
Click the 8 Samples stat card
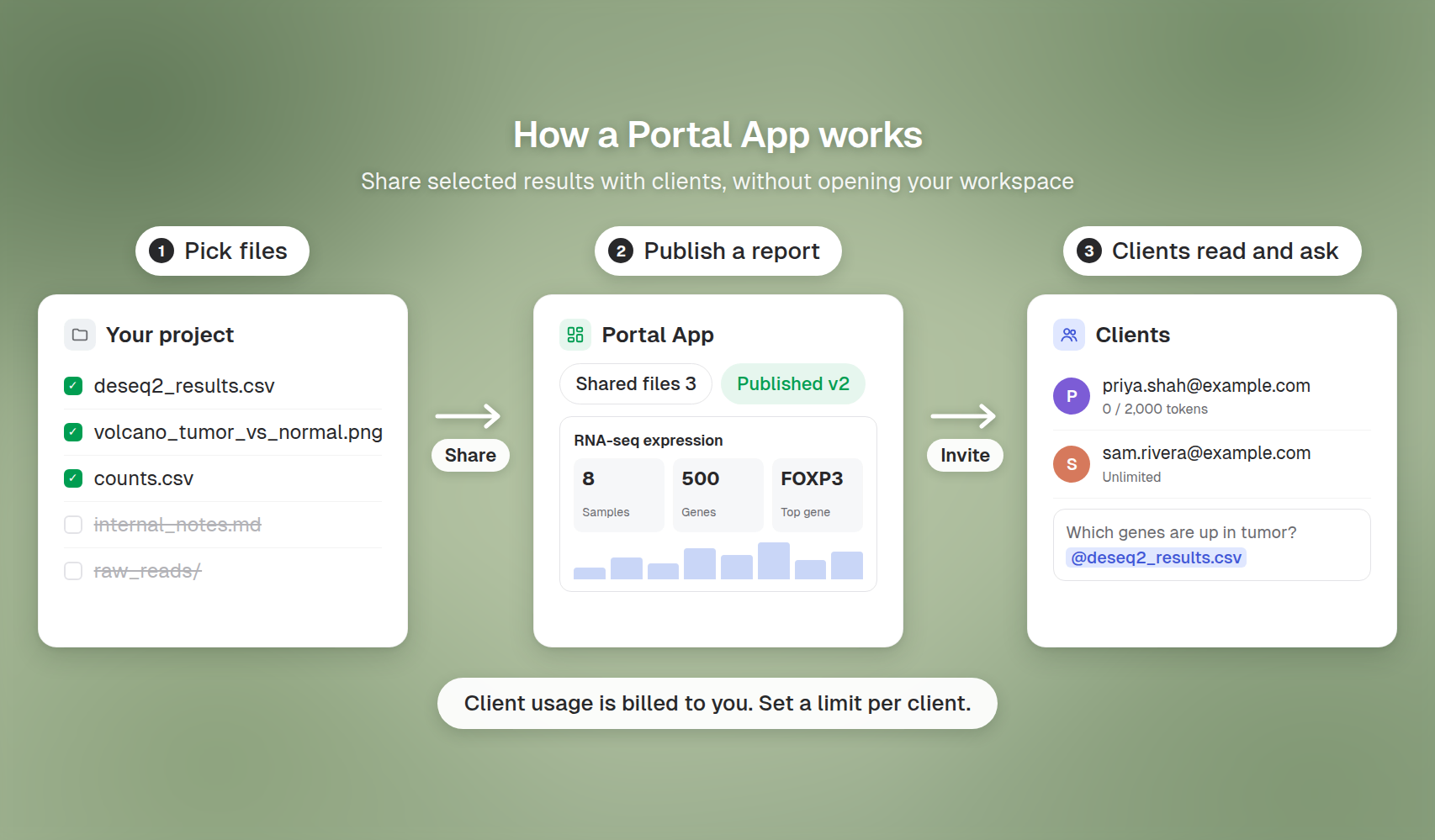[x=619, y=495]
